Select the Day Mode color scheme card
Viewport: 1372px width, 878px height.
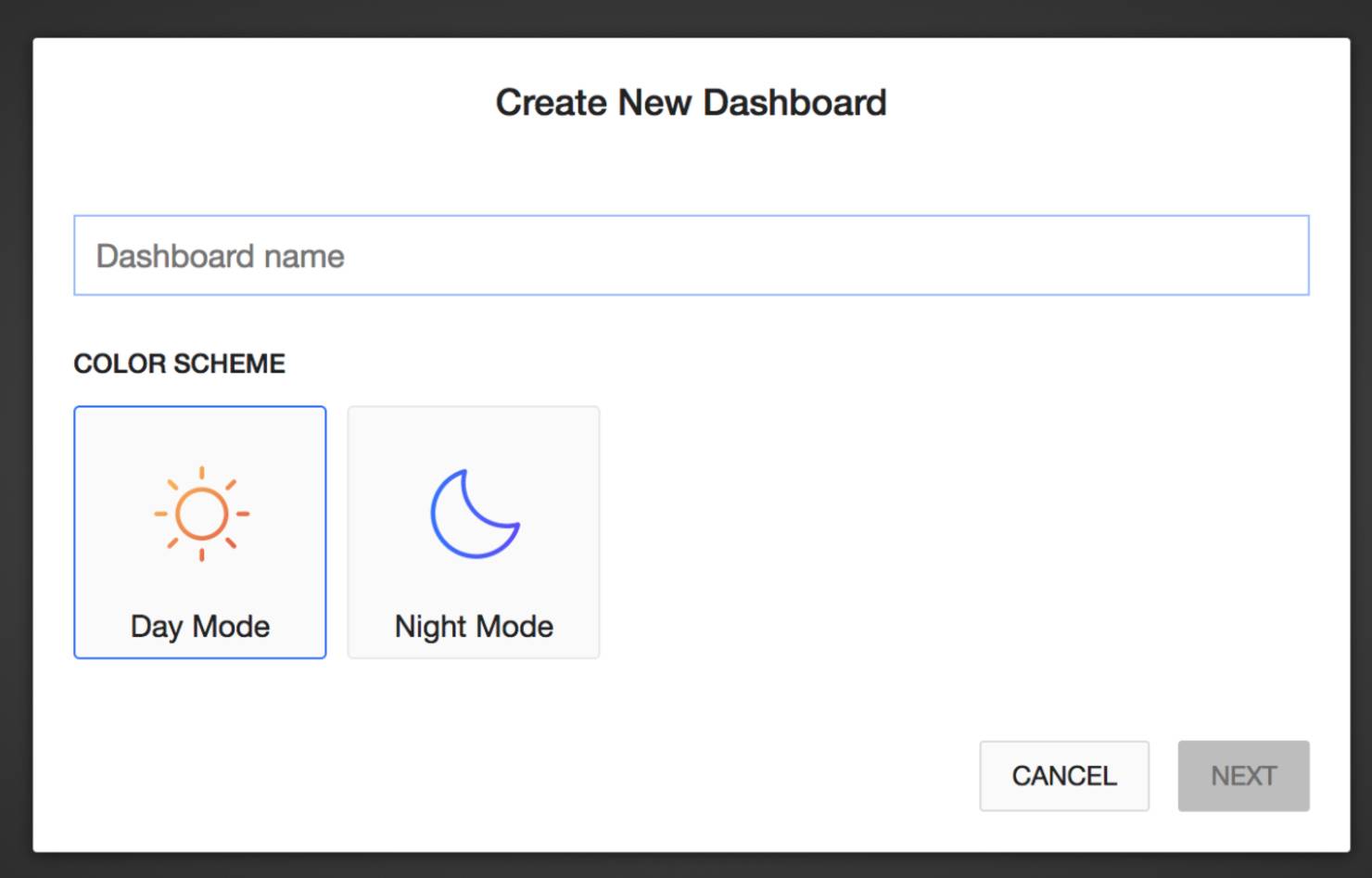pos(200,532)
